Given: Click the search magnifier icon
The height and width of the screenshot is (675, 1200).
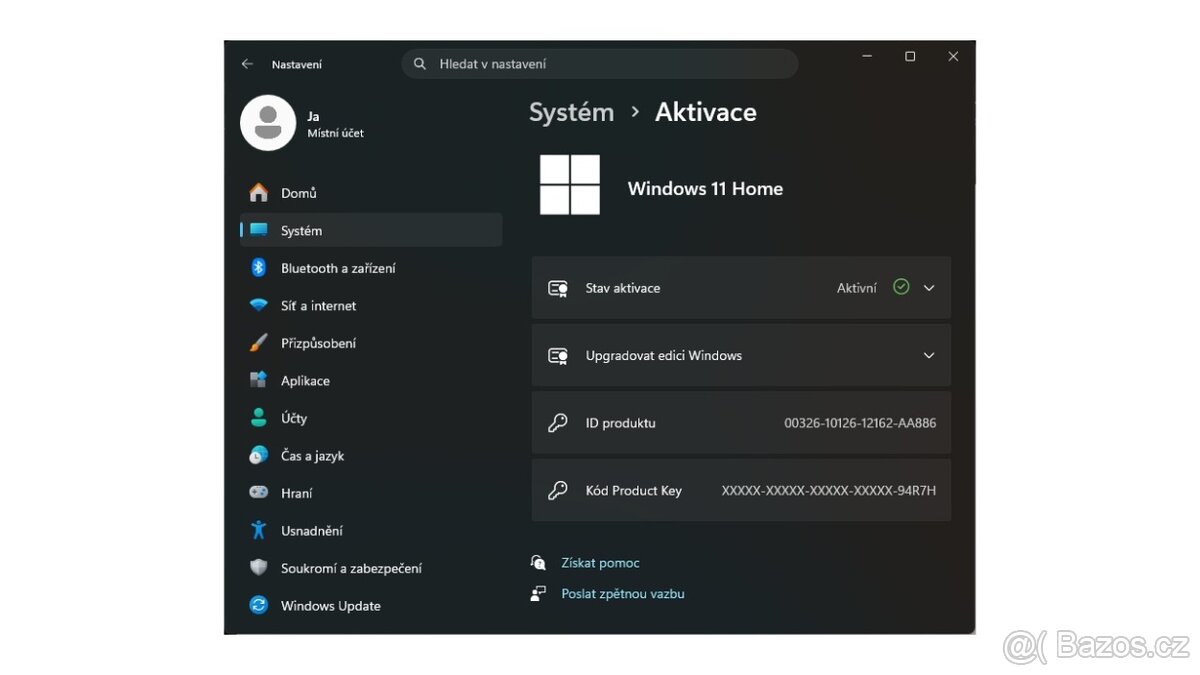Looking at the screenshot, I should point(420,64).
